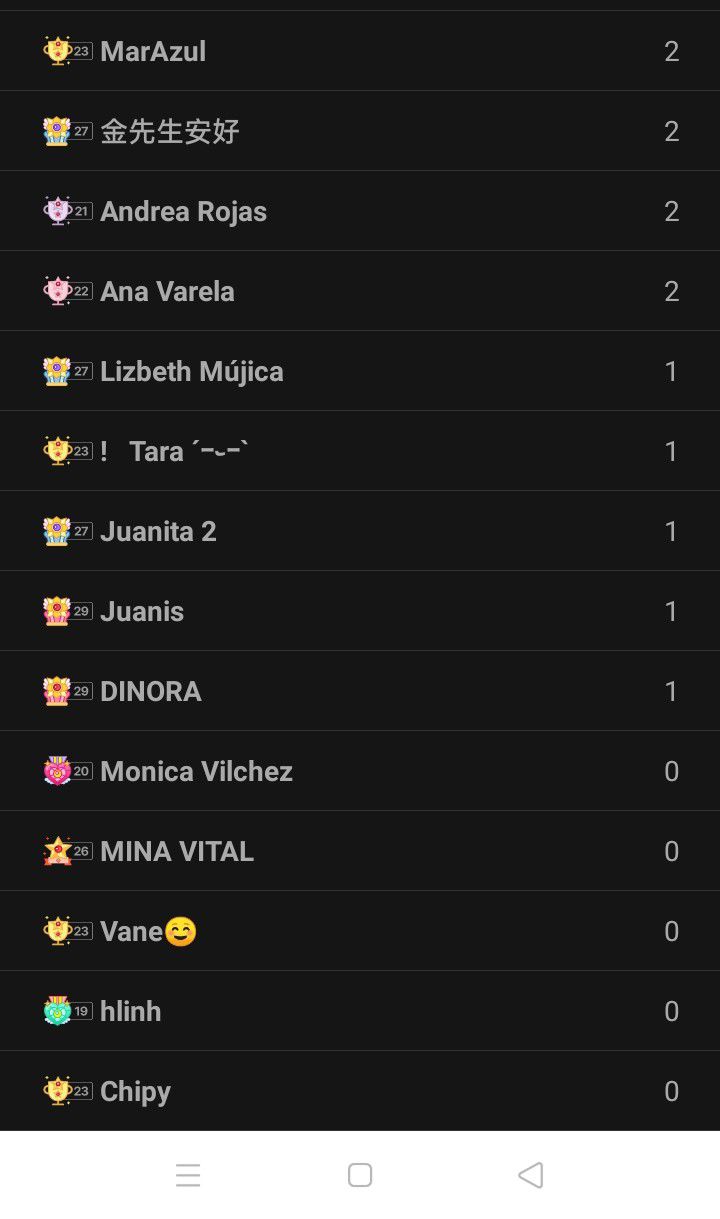Viewport: 720px width, 1219px height.
Task: Open Lizbeth Mújica's profile
Action: 191,371
